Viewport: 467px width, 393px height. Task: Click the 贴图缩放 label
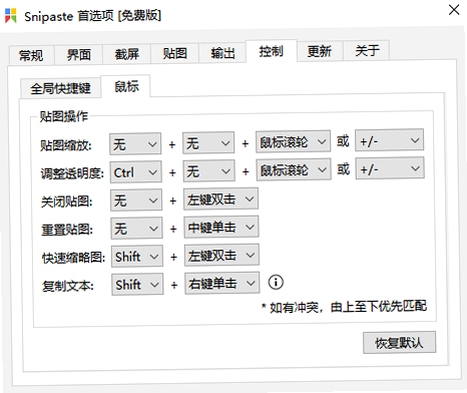(x=66, y=145)
